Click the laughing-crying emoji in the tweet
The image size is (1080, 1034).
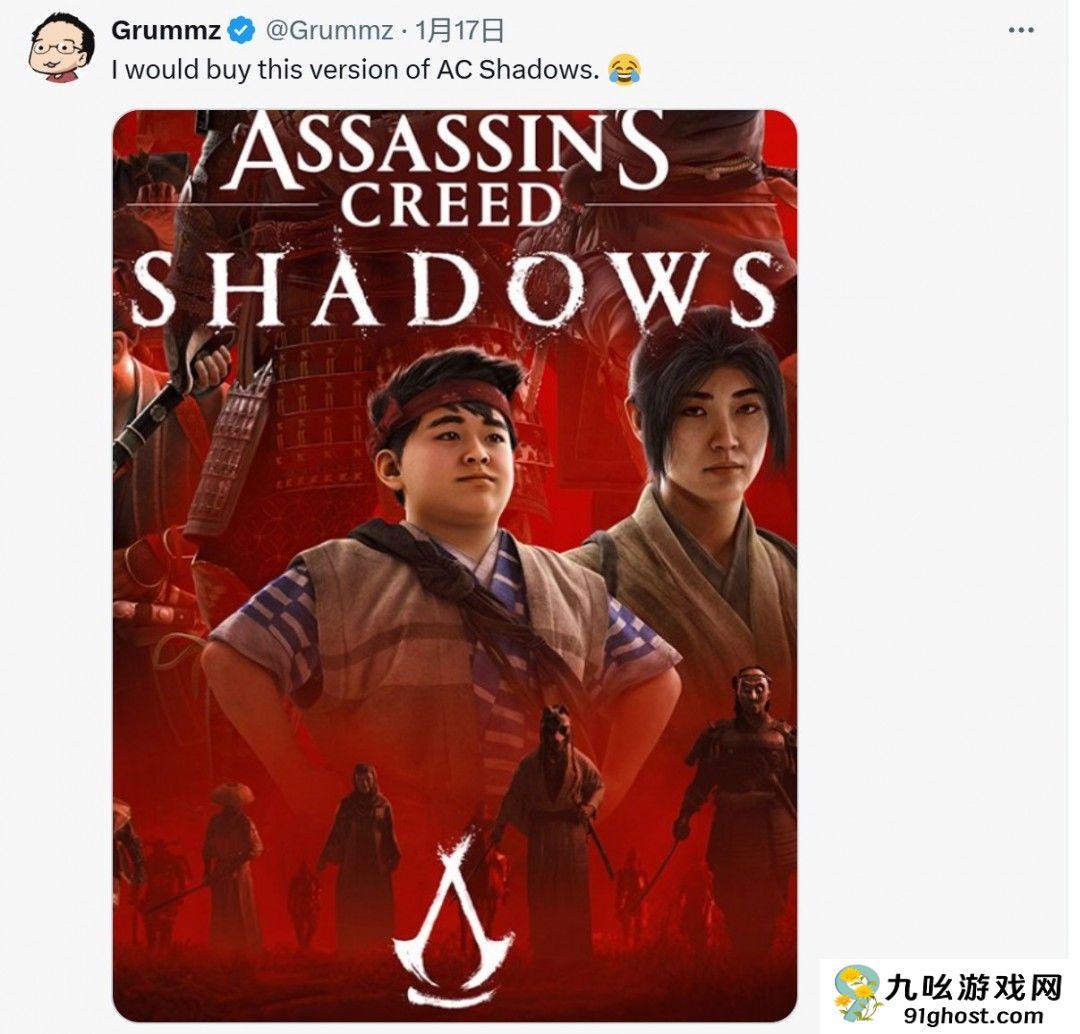click(625, 70)
